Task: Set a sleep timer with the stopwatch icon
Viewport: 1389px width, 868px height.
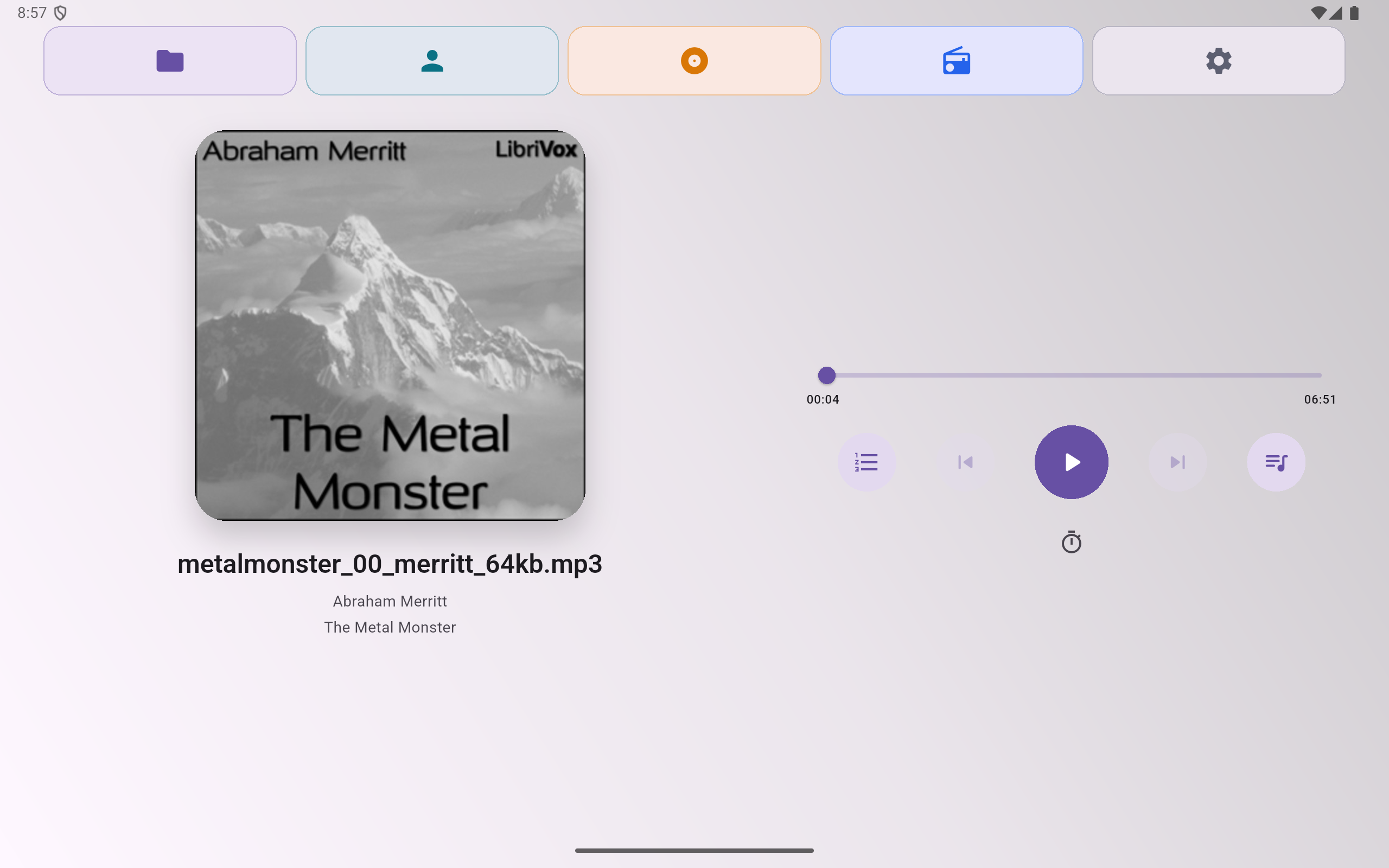Action: click(1072, 542)
